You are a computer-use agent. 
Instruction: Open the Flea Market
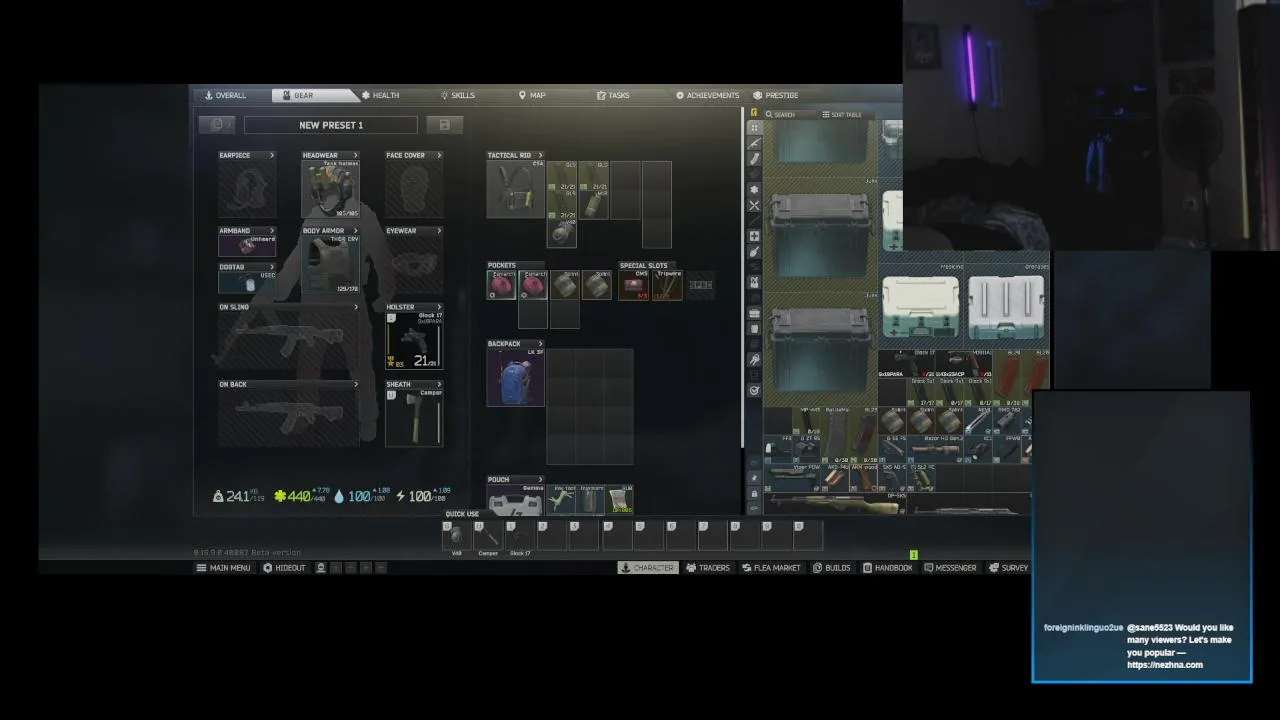point(771,568)
